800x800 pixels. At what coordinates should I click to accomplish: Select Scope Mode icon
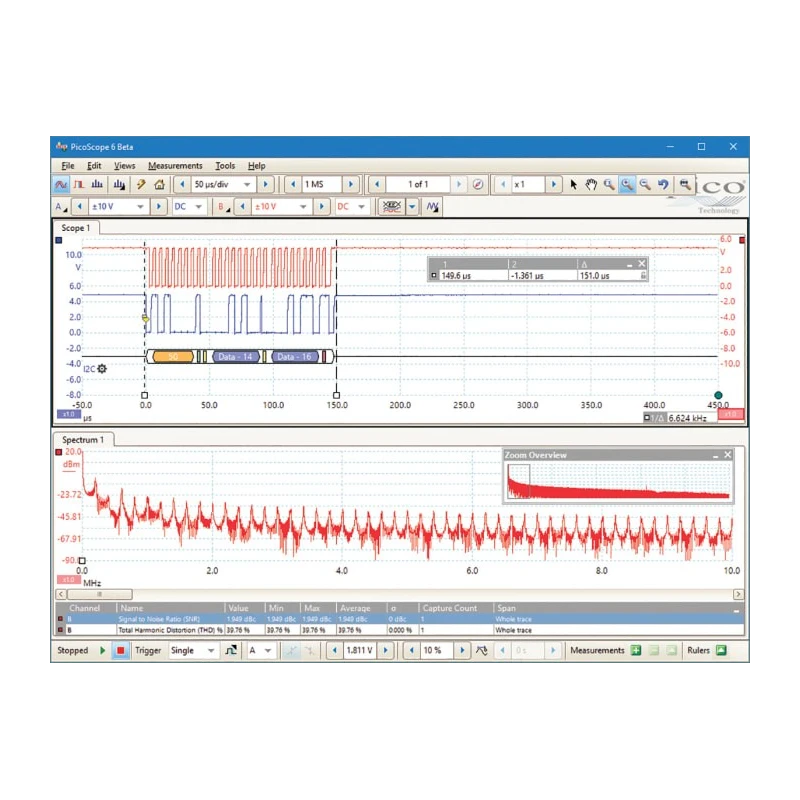tap(61, 185)
